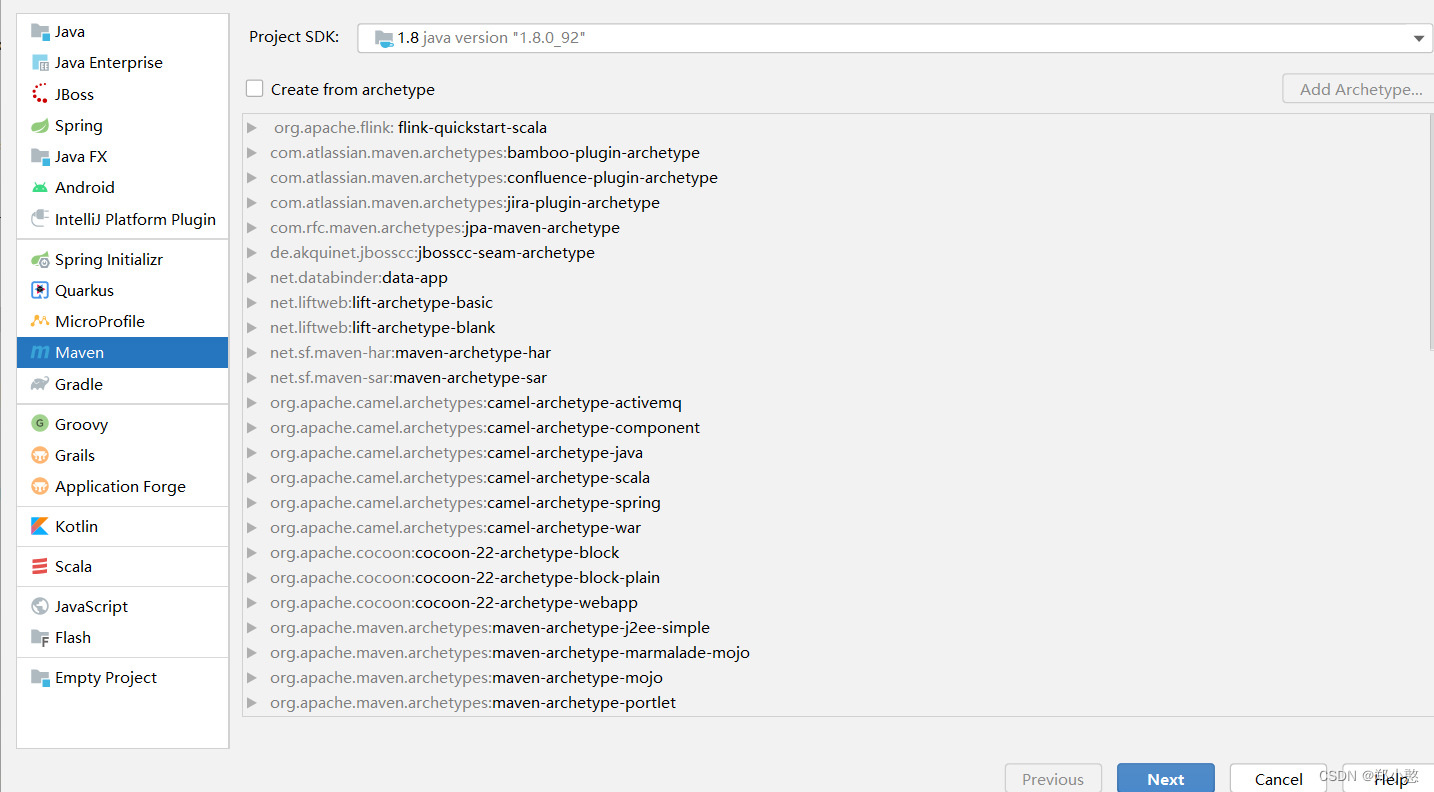Expand lift-archetype-basic node
The image size is (1434, 792).
(252, 302)
